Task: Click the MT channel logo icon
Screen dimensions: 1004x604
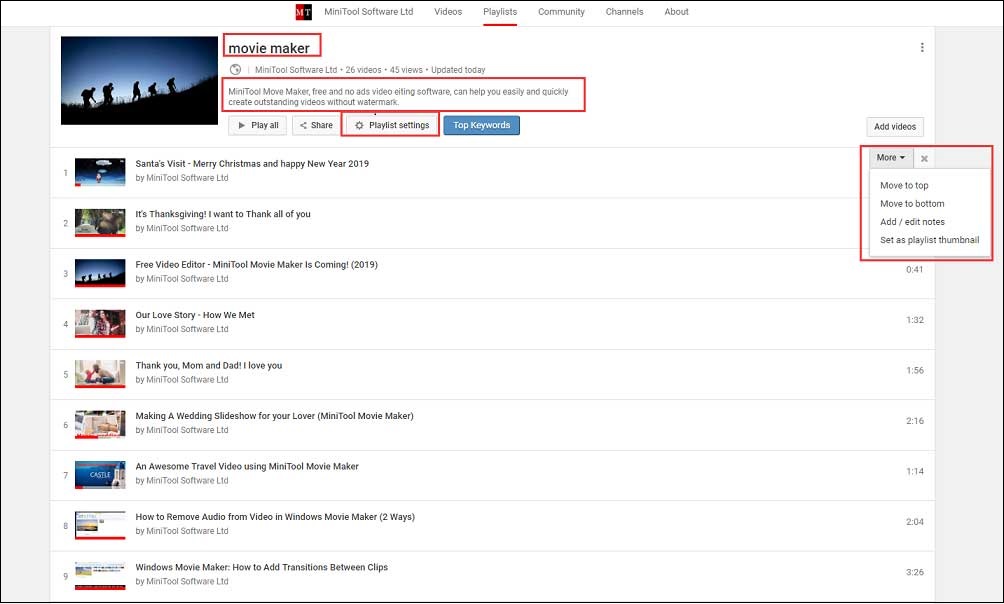Action: pos(302,12)
